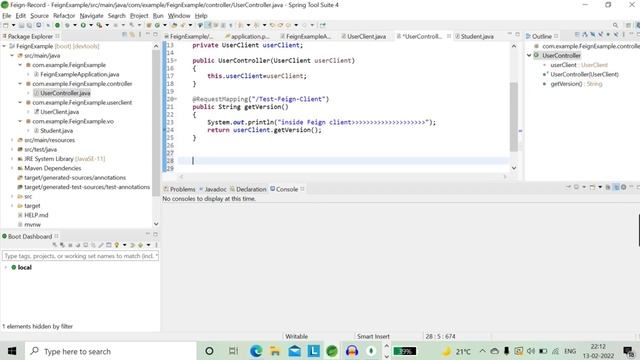This screenshot has width=640, height=360.
Task: Click the Open Console icon in Console toolbar
Action: pos(592,187)
